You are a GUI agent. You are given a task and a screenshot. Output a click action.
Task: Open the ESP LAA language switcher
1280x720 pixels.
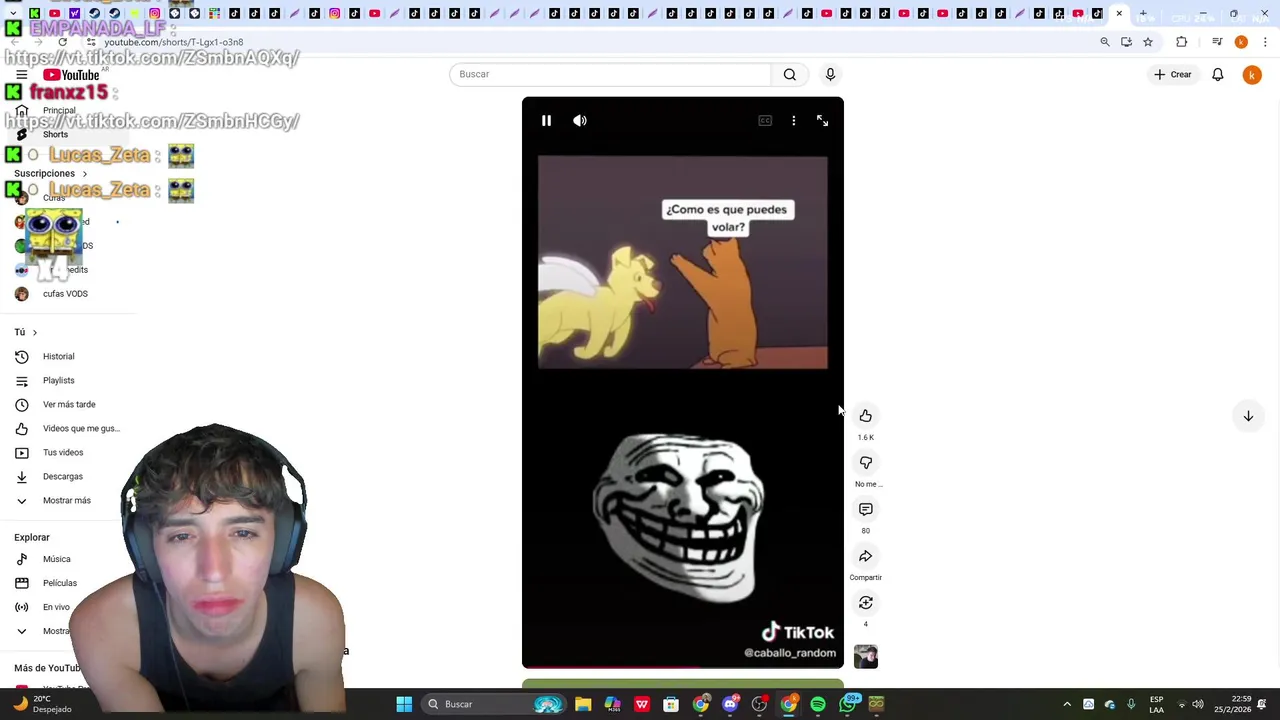point(1156,704)
